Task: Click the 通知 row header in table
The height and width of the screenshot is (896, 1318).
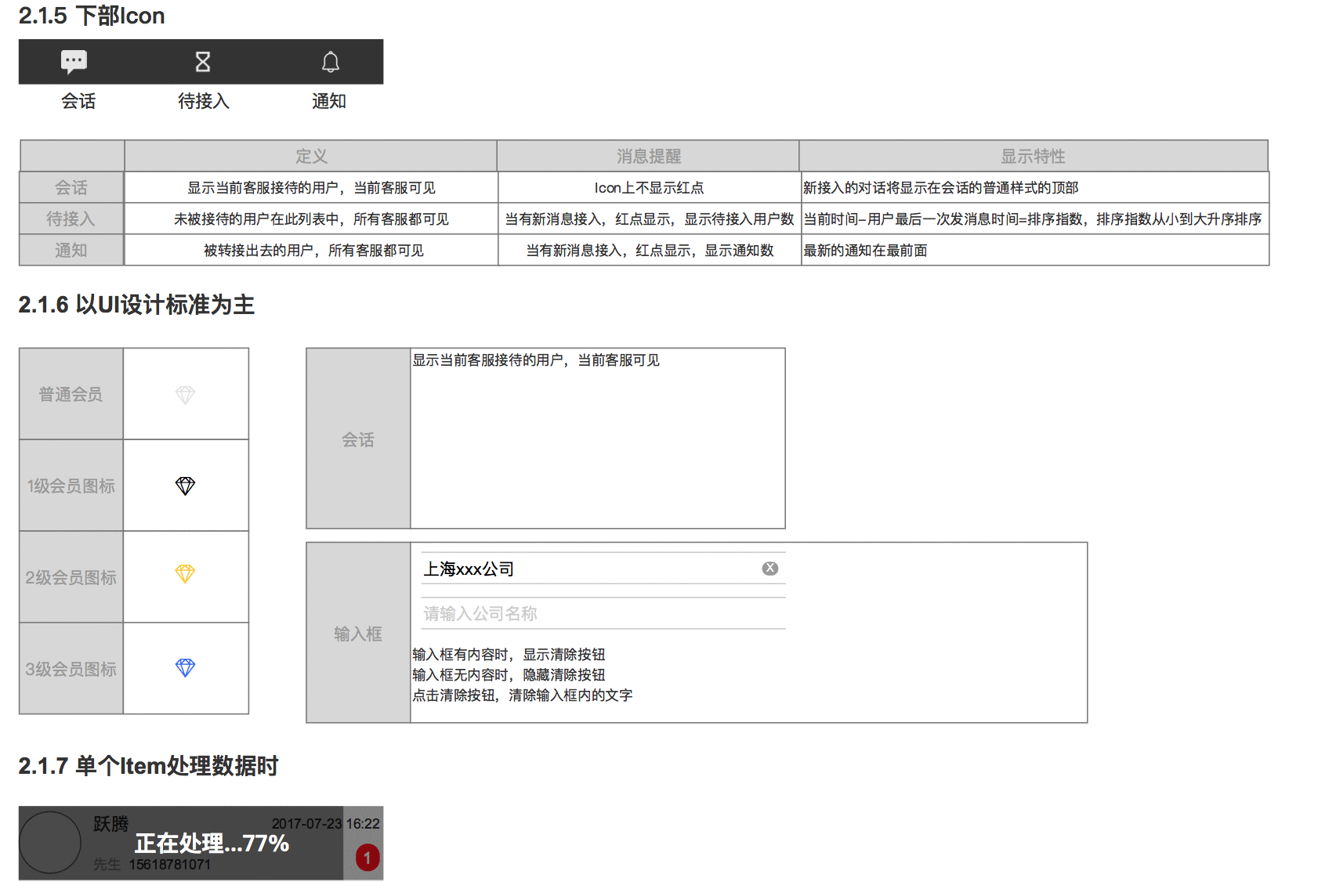Action: point(71,250)
